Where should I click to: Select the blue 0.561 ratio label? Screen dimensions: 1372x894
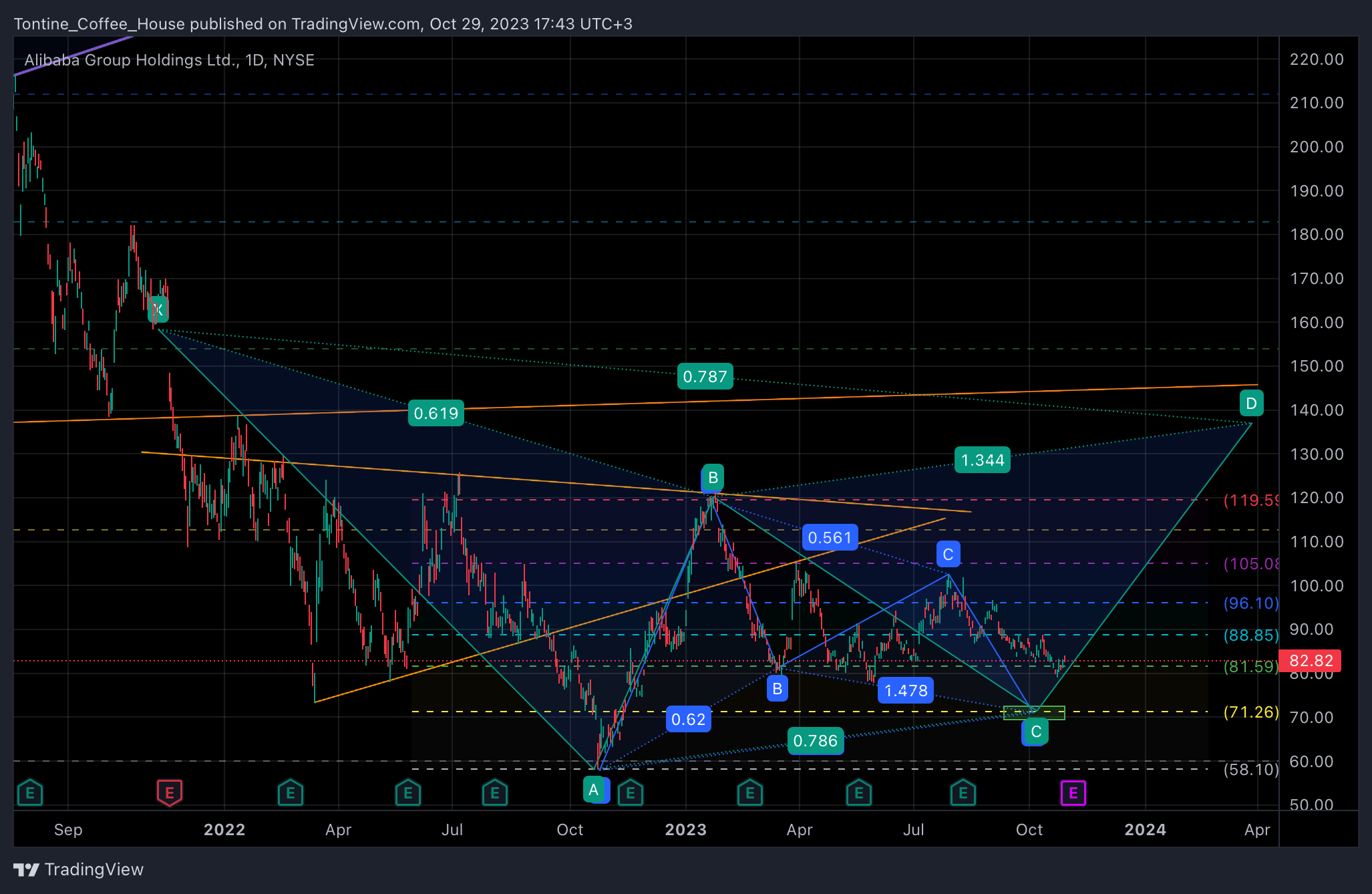[x=830, y=538]
